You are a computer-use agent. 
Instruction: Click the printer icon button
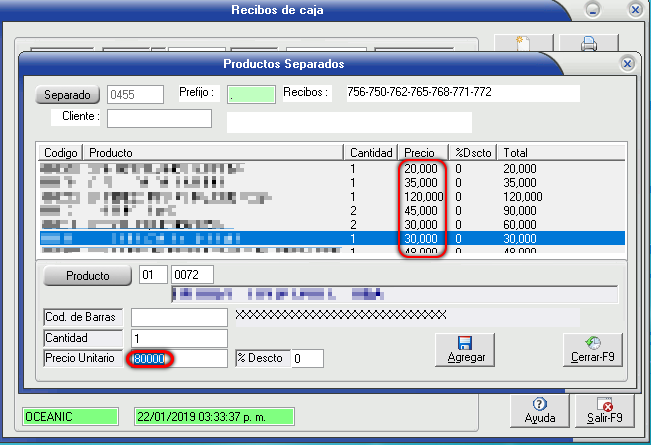[589, 44]
